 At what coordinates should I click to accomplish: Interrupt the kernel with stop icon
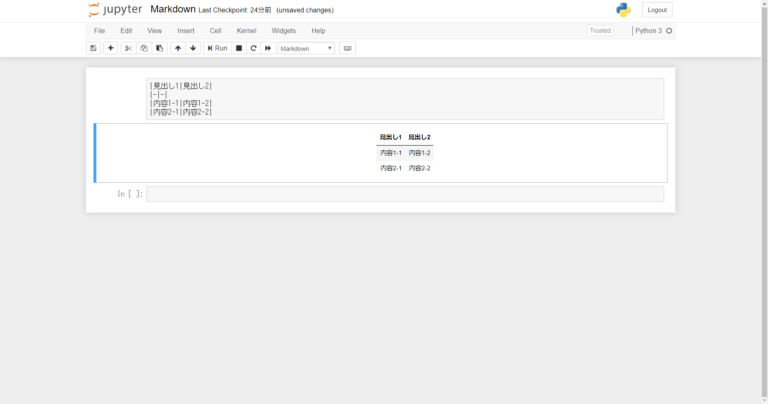tap(239, 48)
